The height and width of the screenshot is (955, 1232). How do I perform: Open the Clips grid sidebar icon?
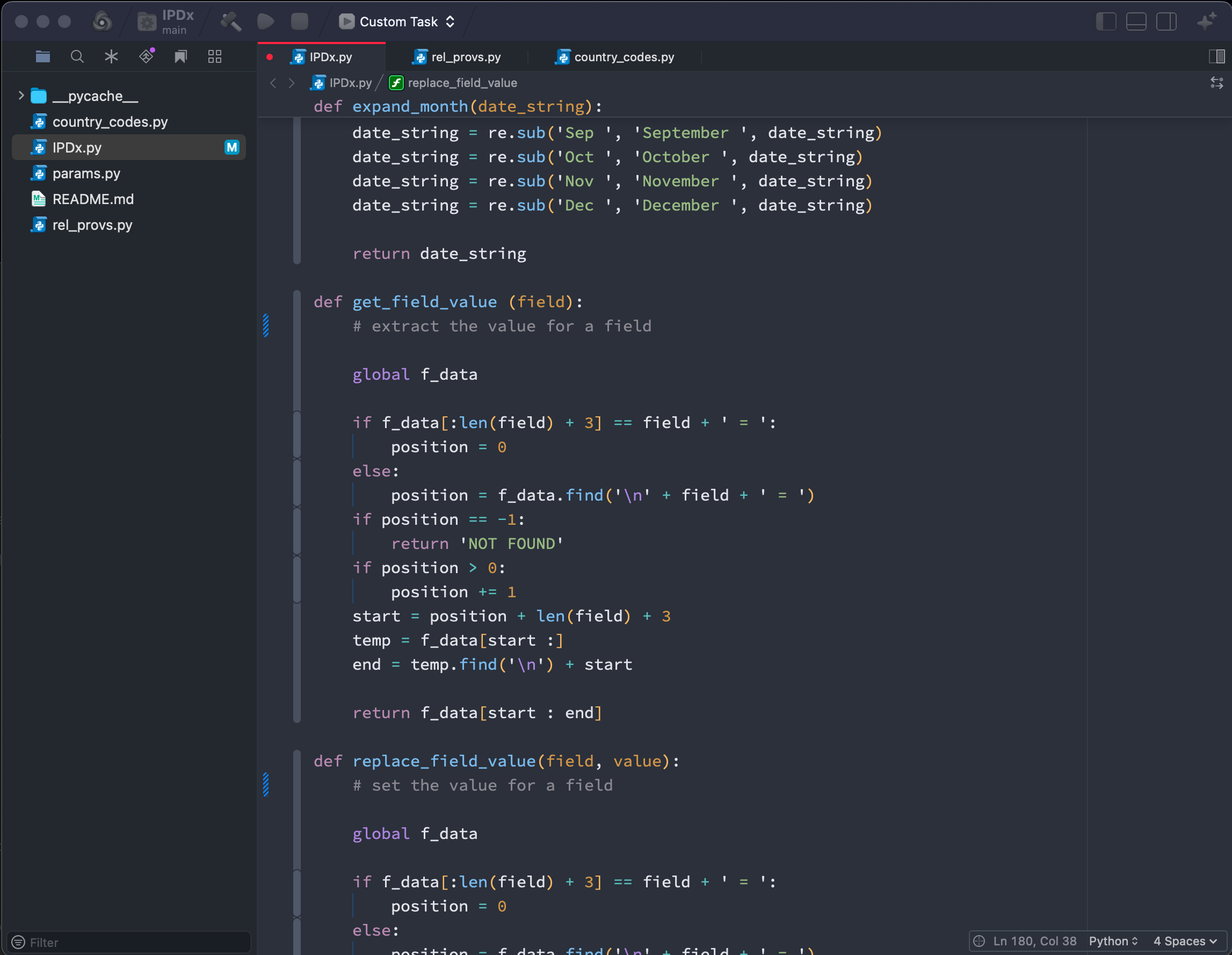click(215, 56)
